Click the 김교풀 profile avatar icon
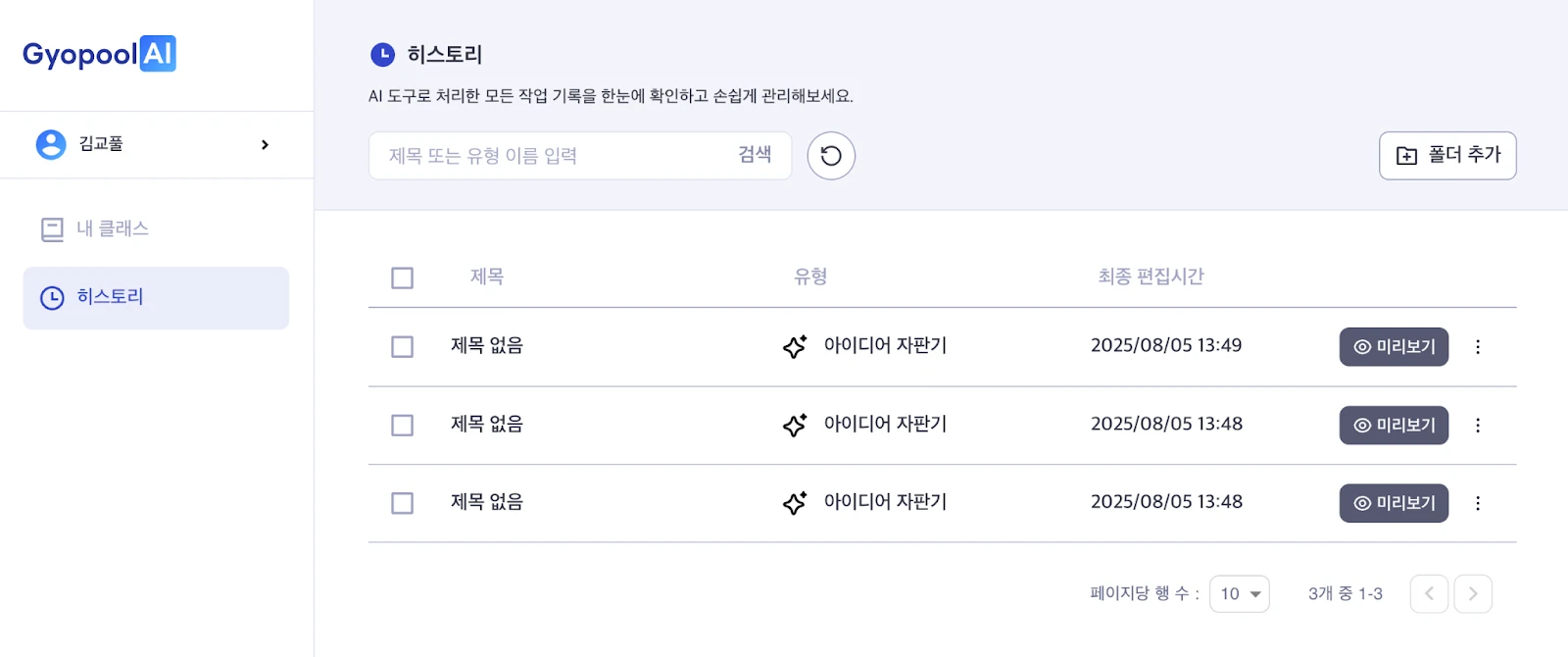 click(51, 144)
